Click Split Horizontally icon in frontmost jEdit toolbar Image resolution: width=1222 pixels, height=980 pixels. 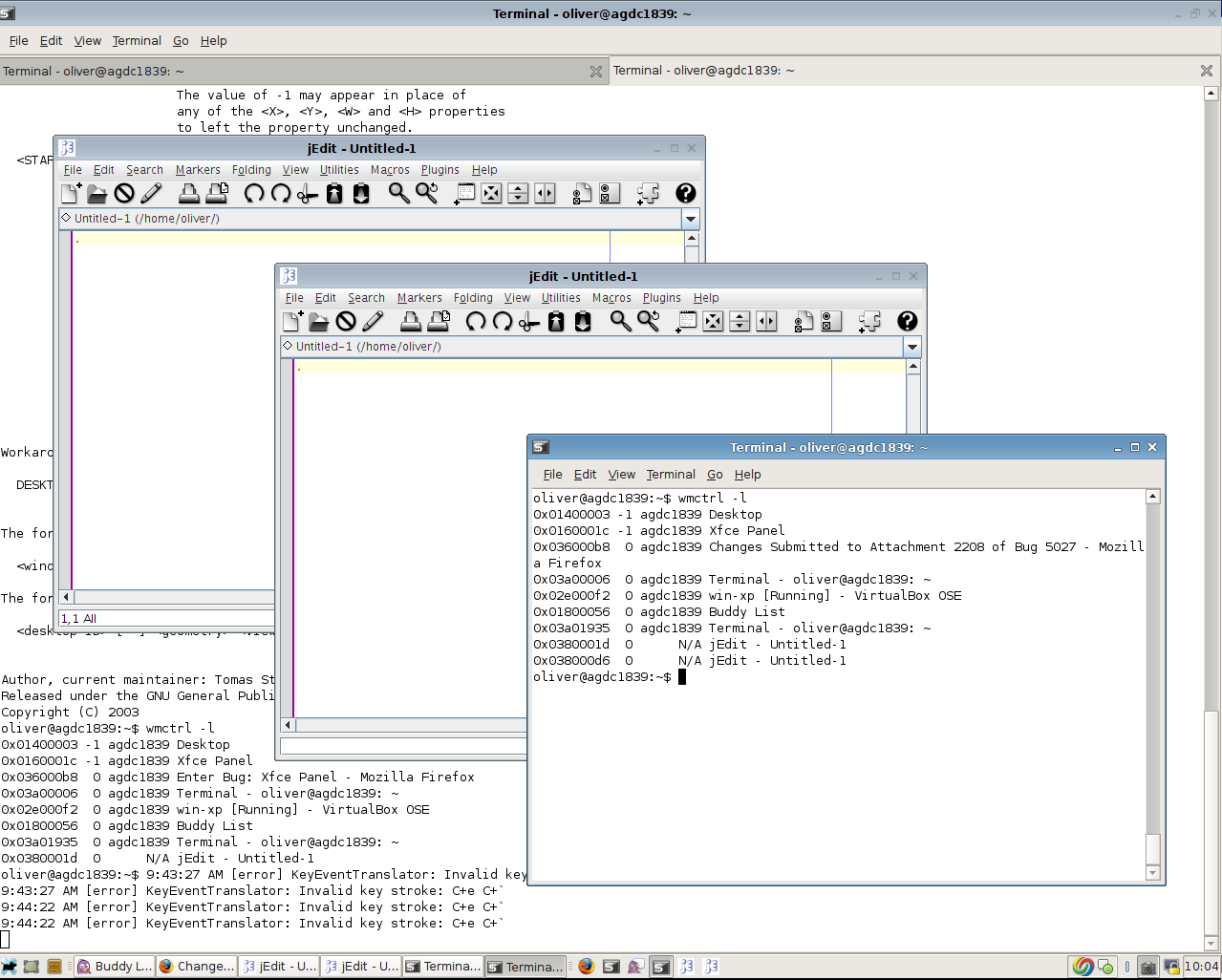pos(740,322)
